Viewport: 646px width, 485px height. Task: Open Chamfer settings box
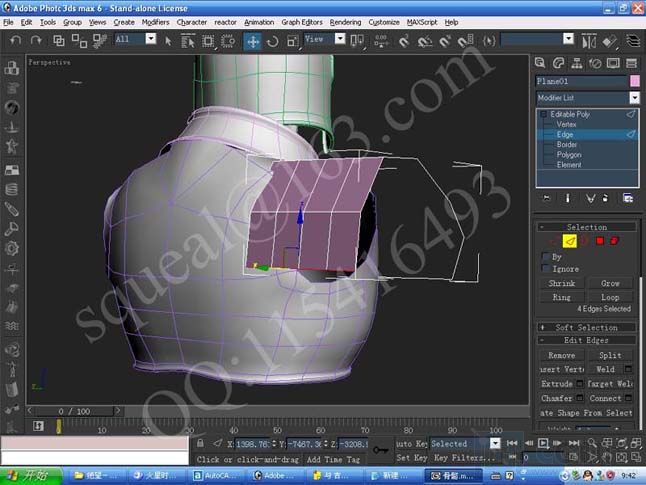tap(579, 398)
